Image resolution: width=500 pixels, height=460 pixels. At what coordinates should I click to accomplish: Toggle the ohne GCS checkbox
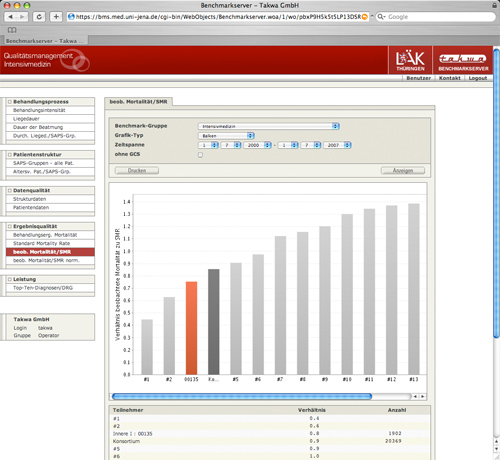click(200, 155)
